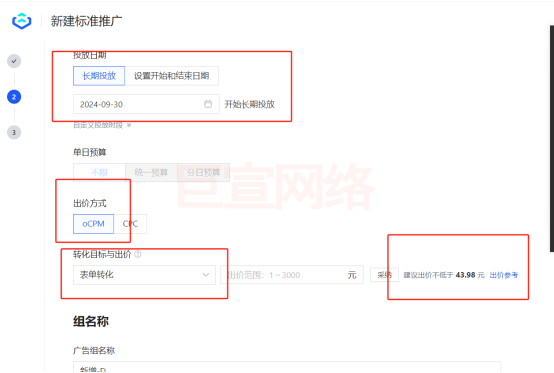Image resolution: width=554 pixels, height=373 pixels.
Task: Open calendar icon in date field
Action: 208,104
